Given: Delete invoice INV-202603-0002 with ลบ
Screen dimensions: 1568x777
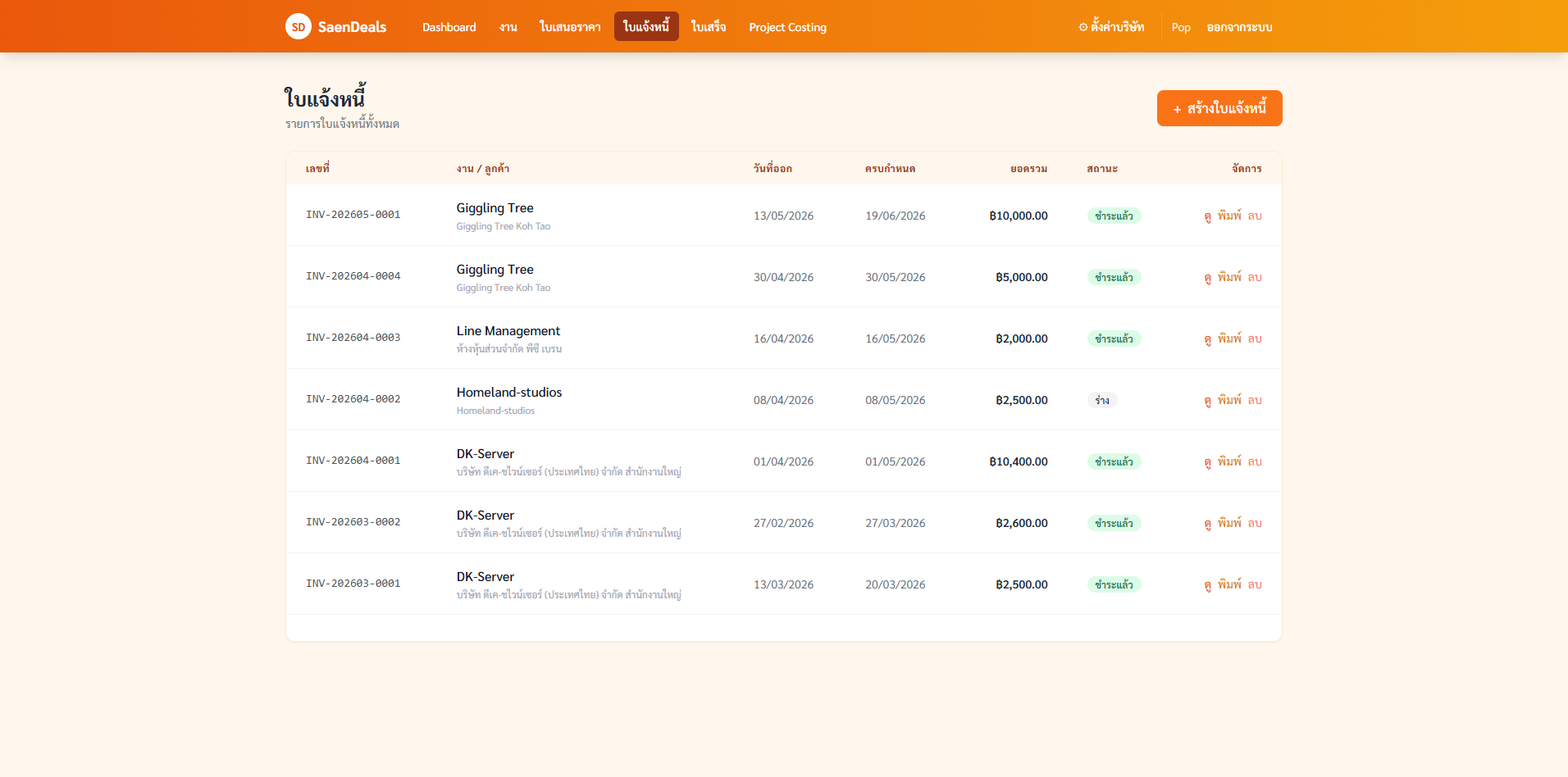Looking at the screenshot, I should 1255,524.
